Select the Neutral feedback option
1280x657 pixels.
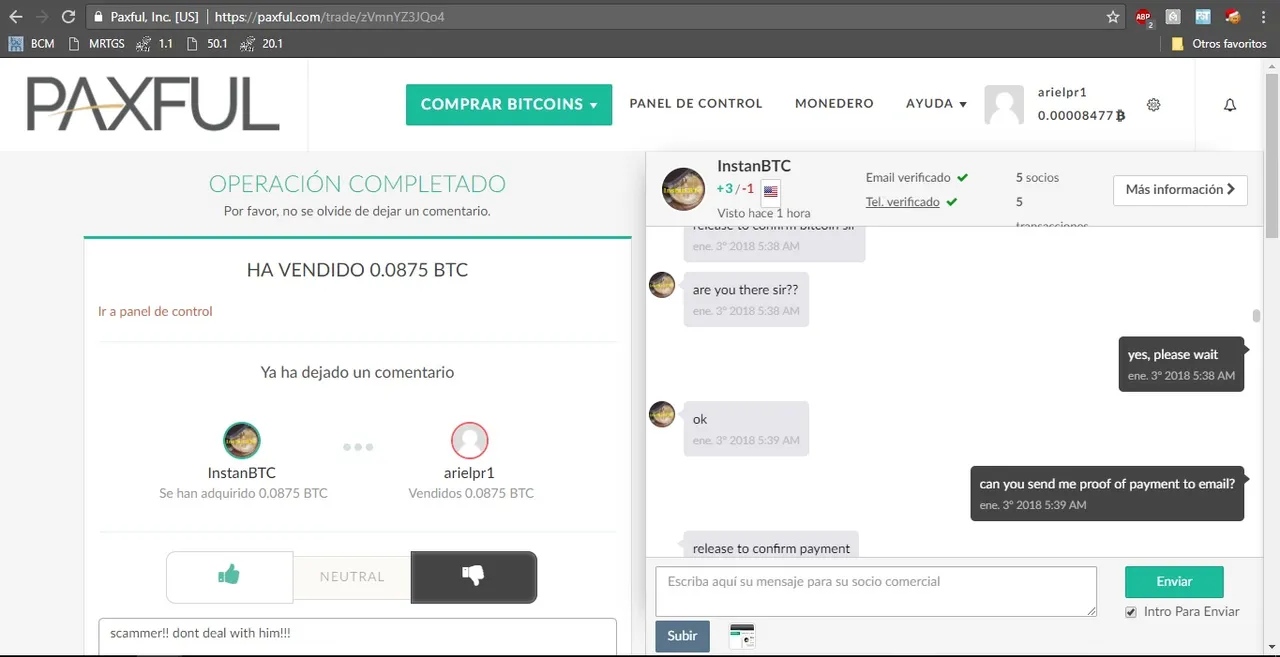click(352, 577)
